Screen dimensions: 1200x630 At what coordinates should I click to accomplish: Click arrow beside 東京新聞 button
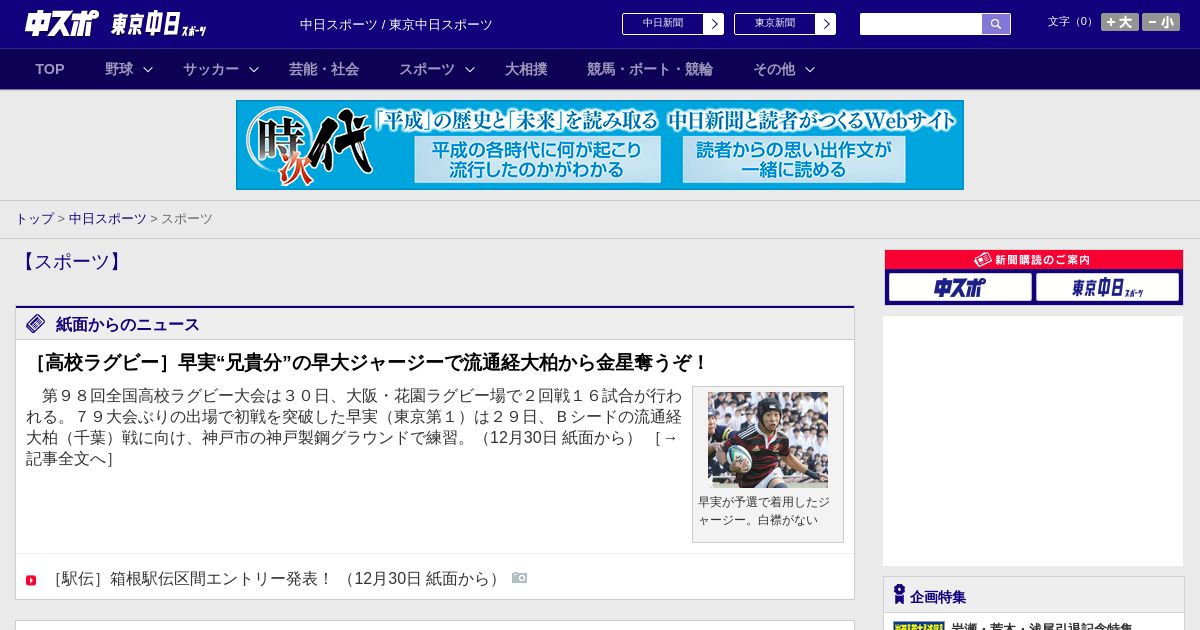click(x=826, y=24)
